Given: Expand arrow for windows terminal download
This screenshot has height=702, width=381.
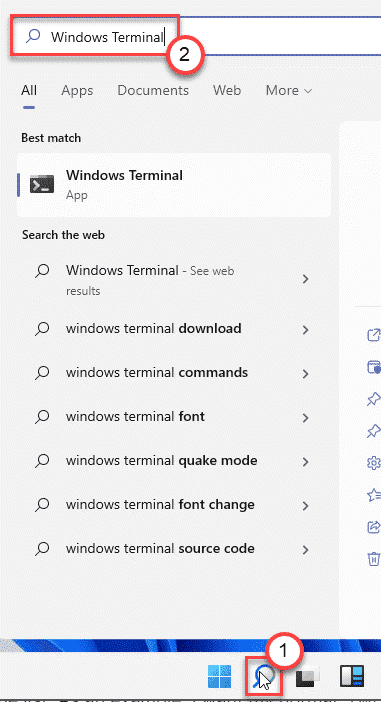Looking at the screenshot, I should point(305,330).
